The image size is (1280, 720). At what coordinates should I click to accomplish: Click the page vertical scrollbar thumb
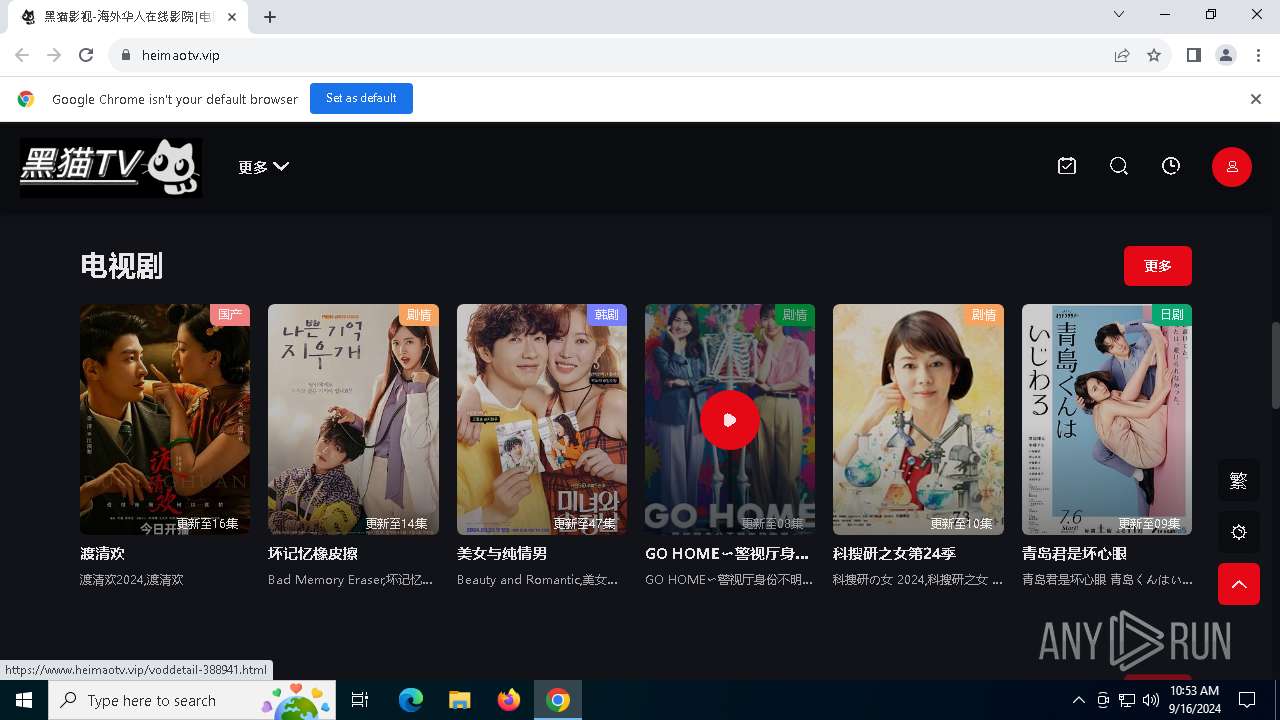click(1275, 365)
